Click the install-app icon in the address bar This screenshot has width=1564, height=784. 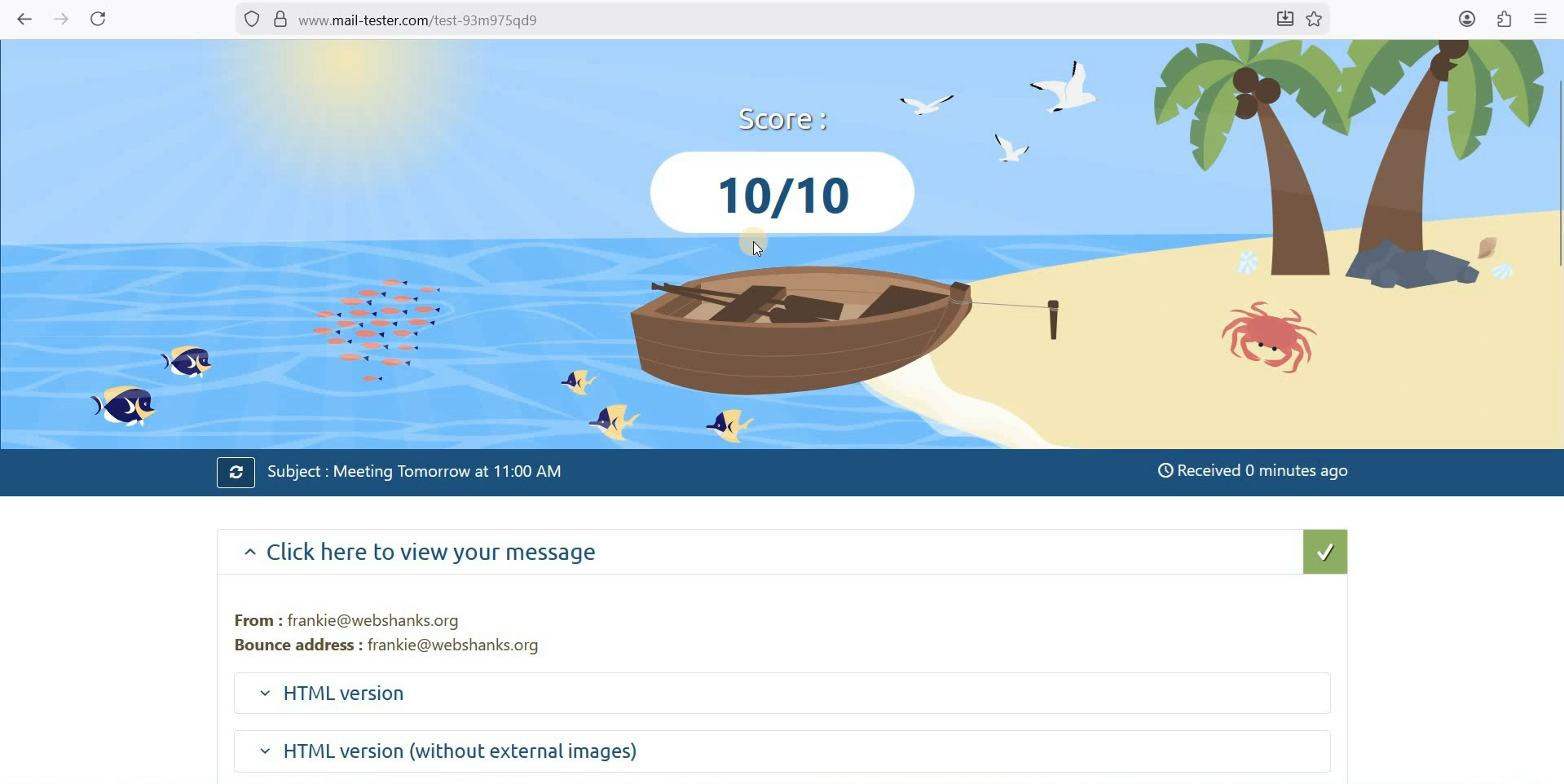pos(1284,20)
